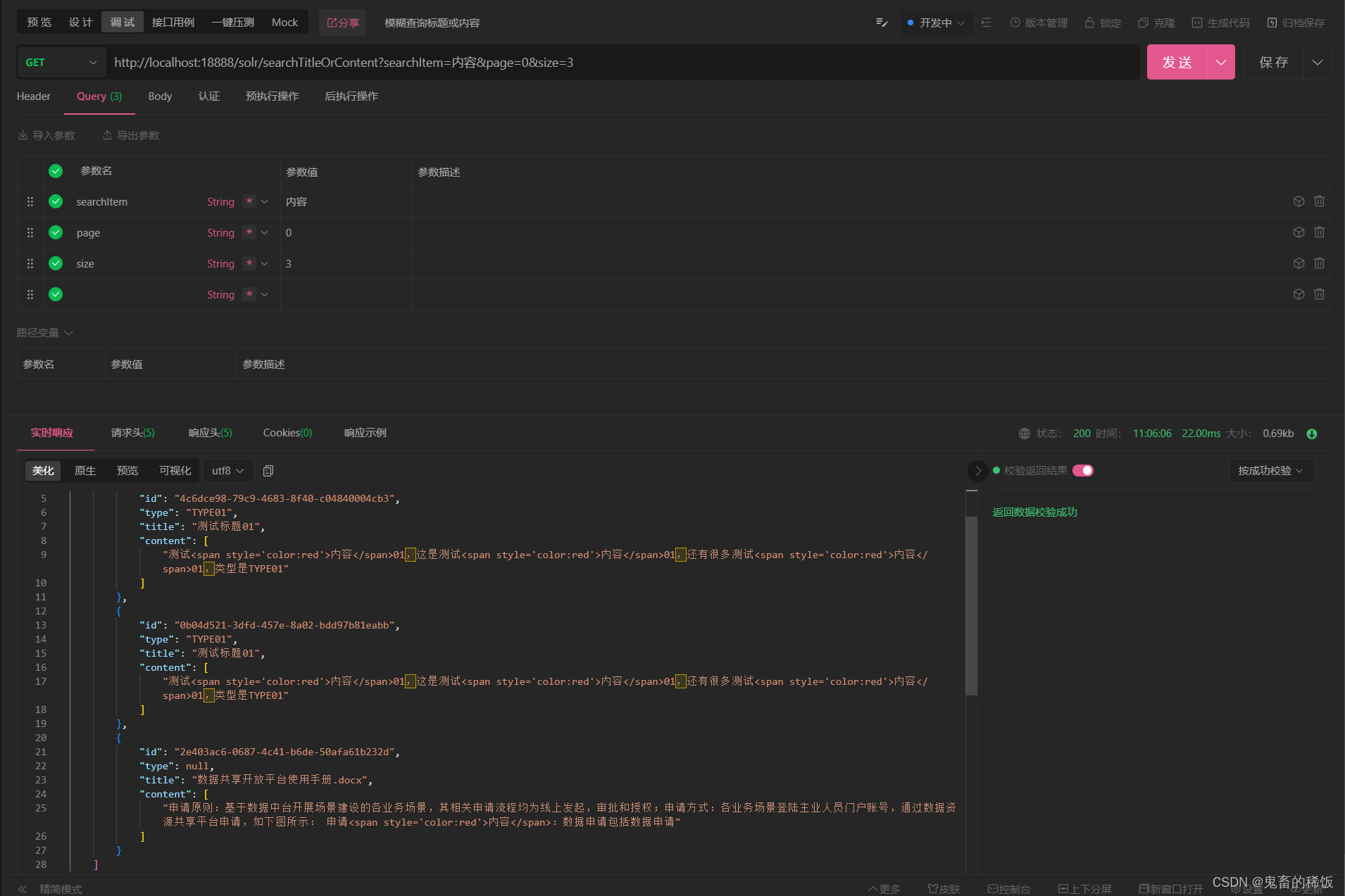
Task: Click the edit description pencil icon
Action: tap(882, 23)
